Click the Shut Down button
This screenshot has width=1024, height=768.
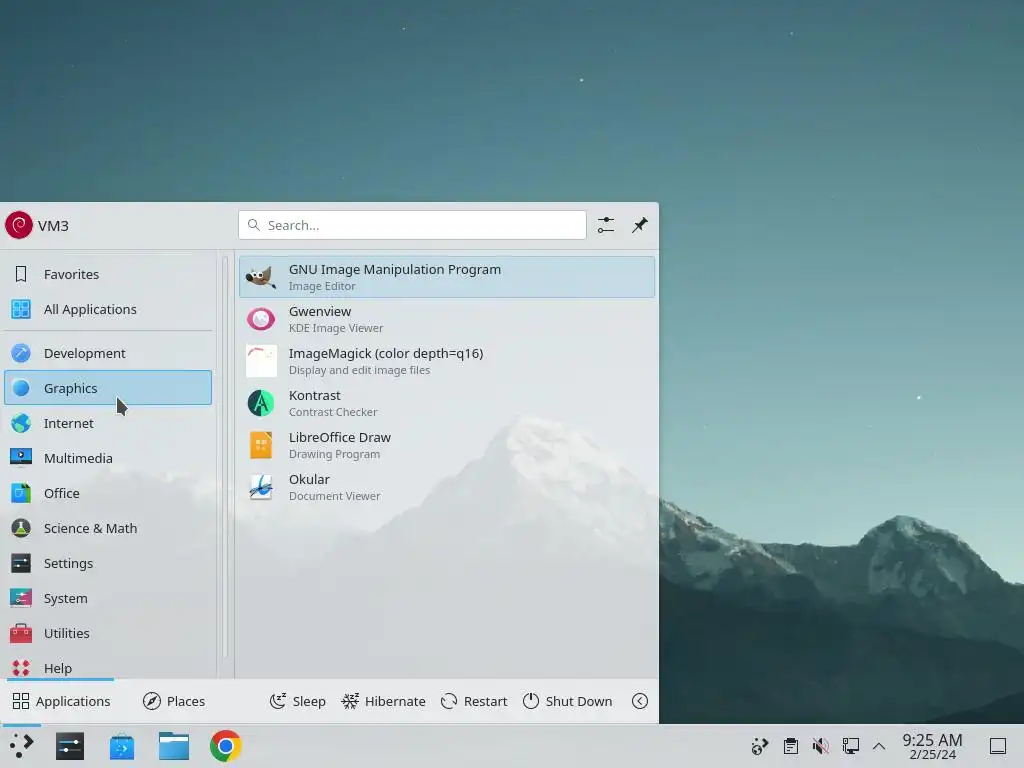coord(568,701)
